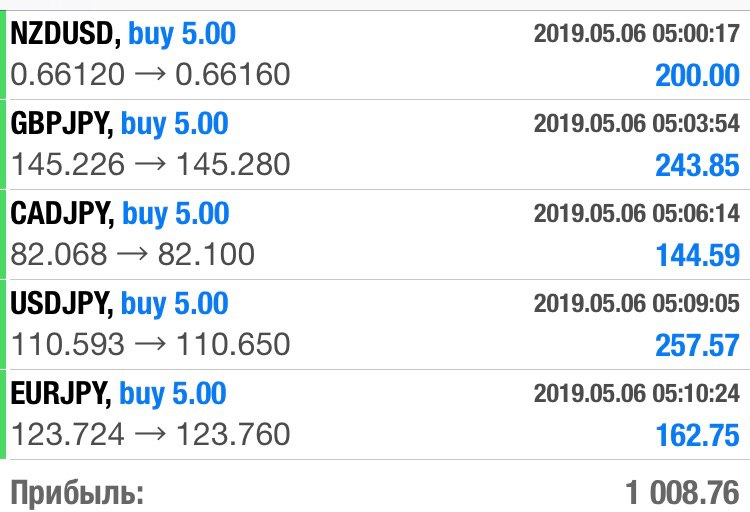Click the 243.85 profit value
Image resolution: width=750 pixels, height=512 pixels.
point(697,166)
